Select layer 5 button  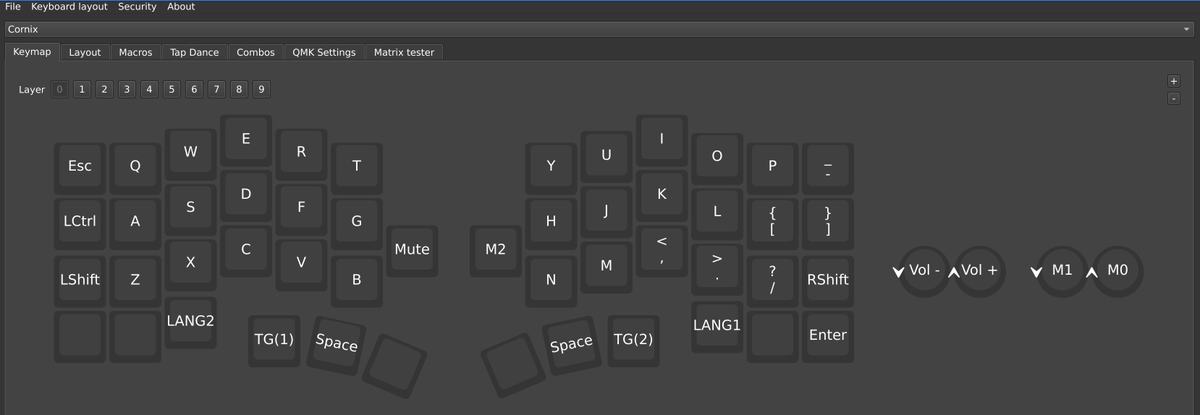pyautogui.click(x=171, y=89)
